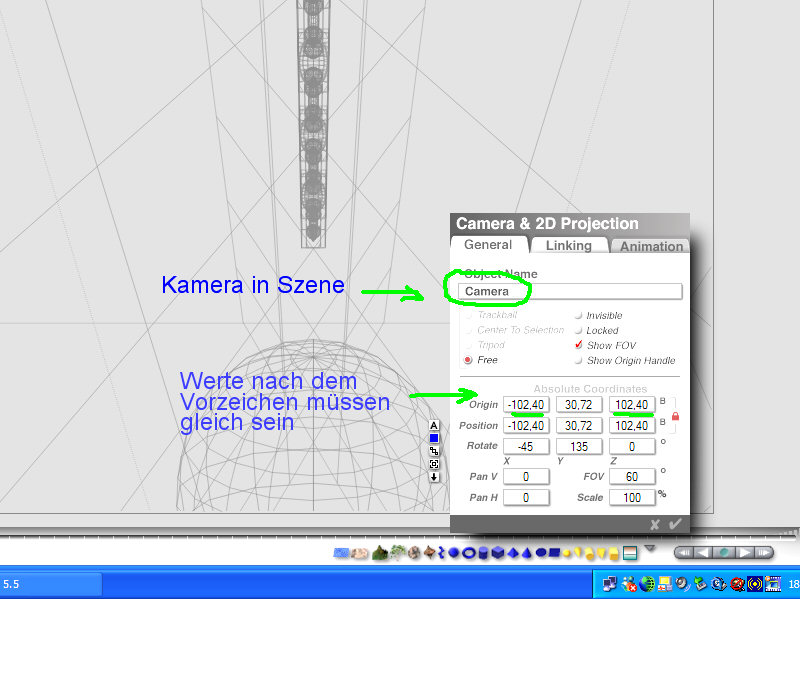Select trees icon in selection palette
Image resolution: width=800 pixels, height=684 pixels.
(398, 552)
